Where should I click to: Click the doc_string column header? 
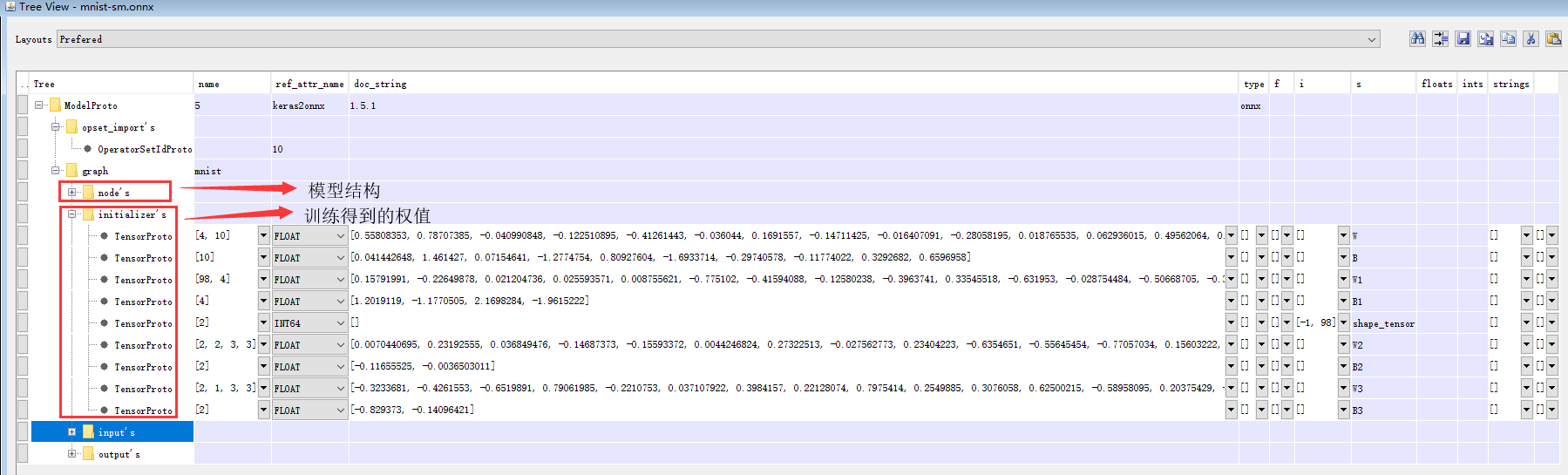pos(380,84)
